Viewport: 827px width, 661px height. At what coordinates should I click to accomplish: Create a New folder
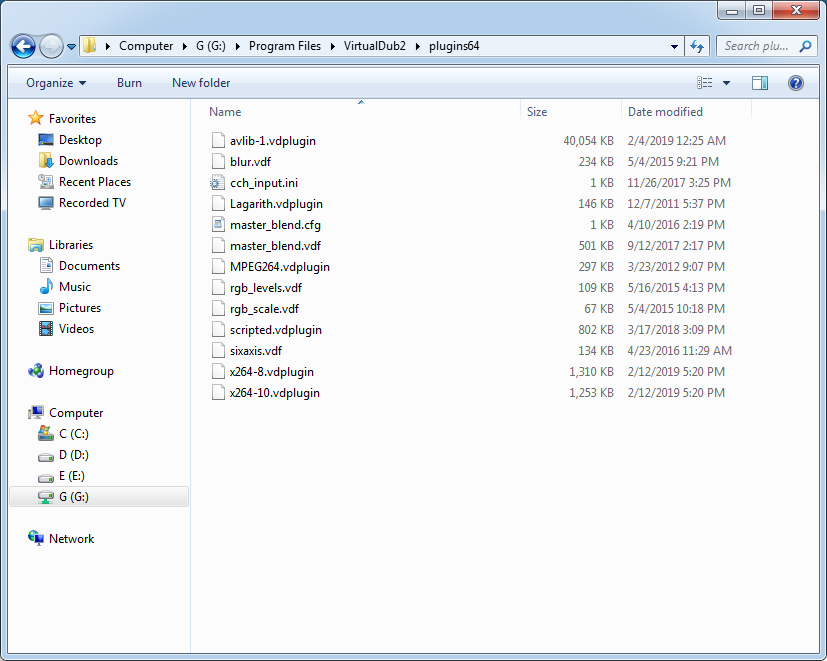(x=201, y=83)
